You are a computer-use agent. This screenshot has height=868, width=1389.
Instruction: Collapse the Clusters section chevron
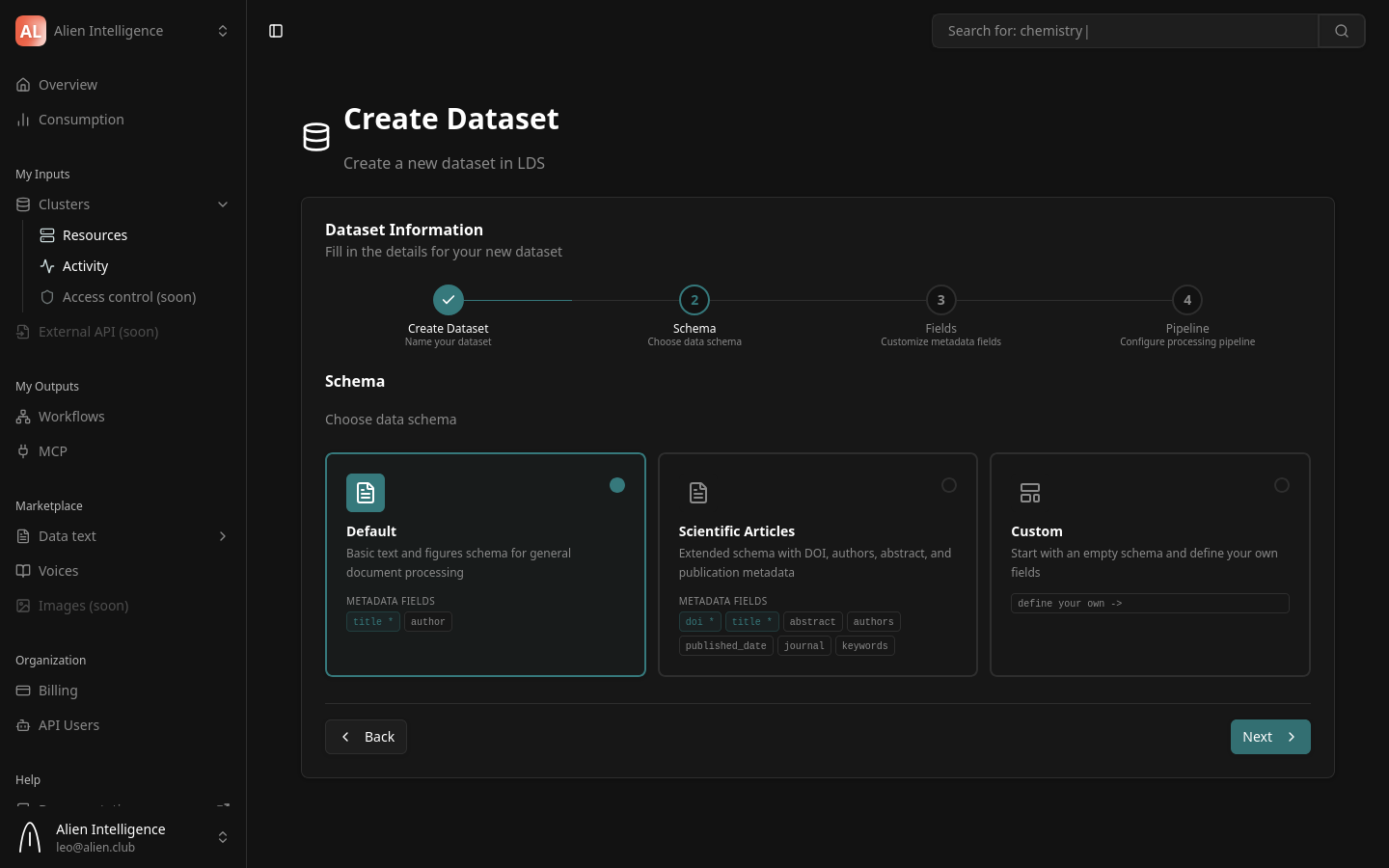pos(223,203)
